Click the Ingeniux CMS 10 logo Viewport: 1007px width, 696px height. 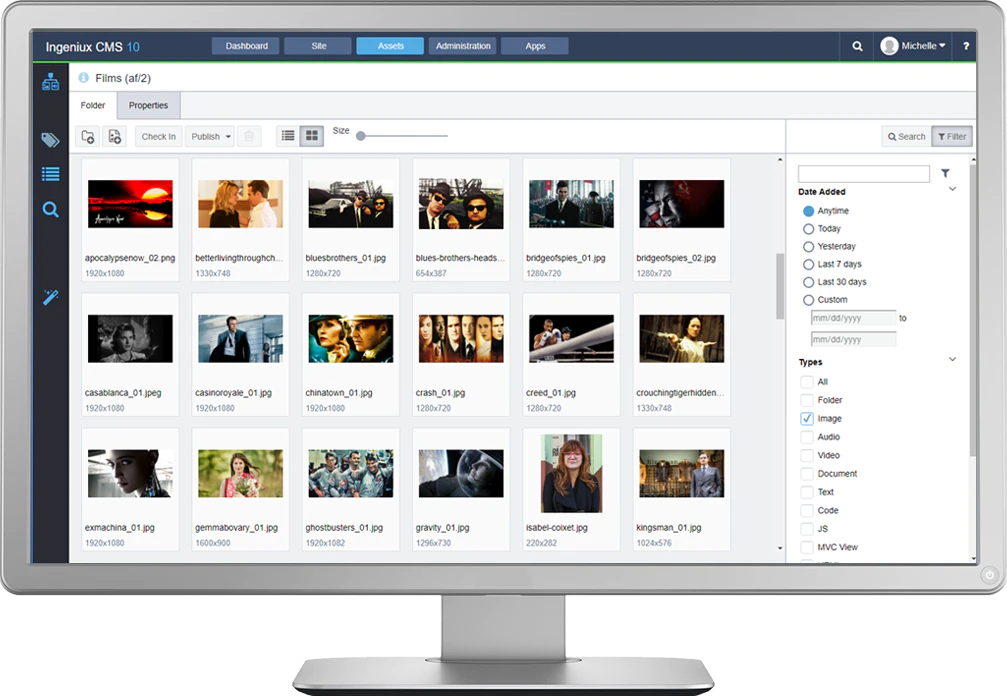(92, 47)
